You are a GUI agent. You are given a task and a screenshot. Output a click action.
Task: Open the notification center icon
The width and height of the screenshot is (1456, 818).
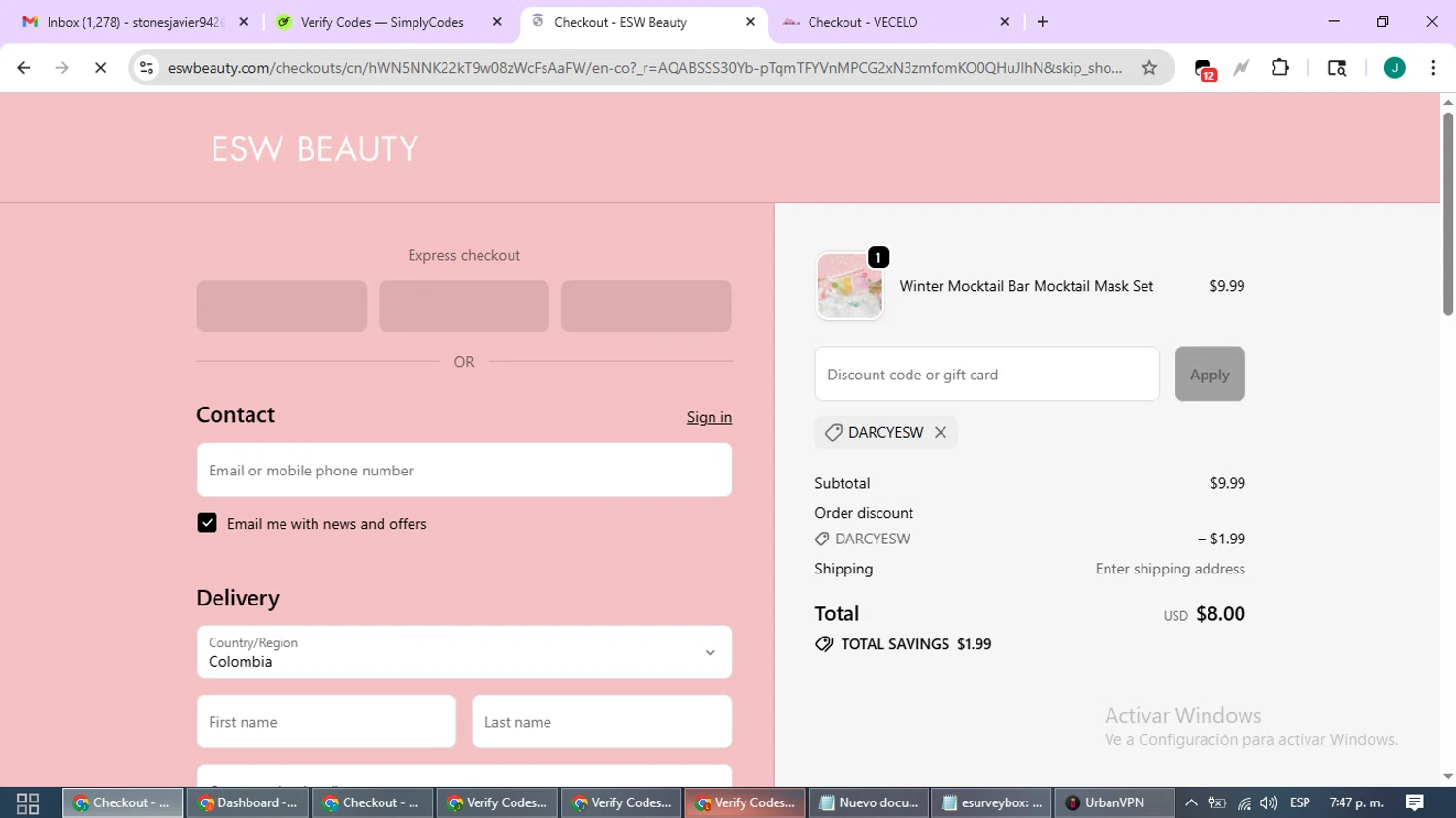click(x=1415, y=803)
